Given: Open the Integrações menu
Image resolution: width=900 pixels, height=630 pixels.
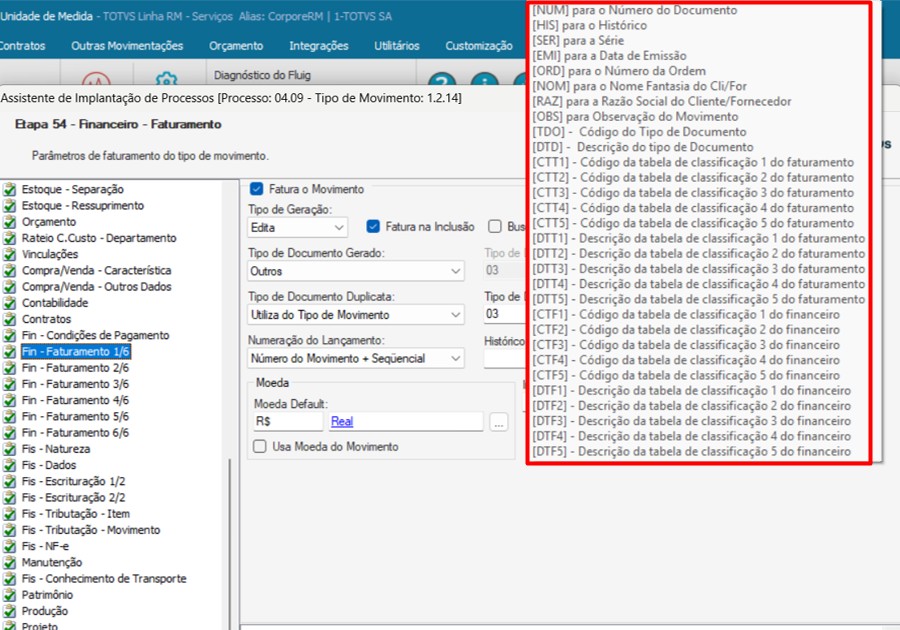Looking at the screenshot, I should pos(319,46).
